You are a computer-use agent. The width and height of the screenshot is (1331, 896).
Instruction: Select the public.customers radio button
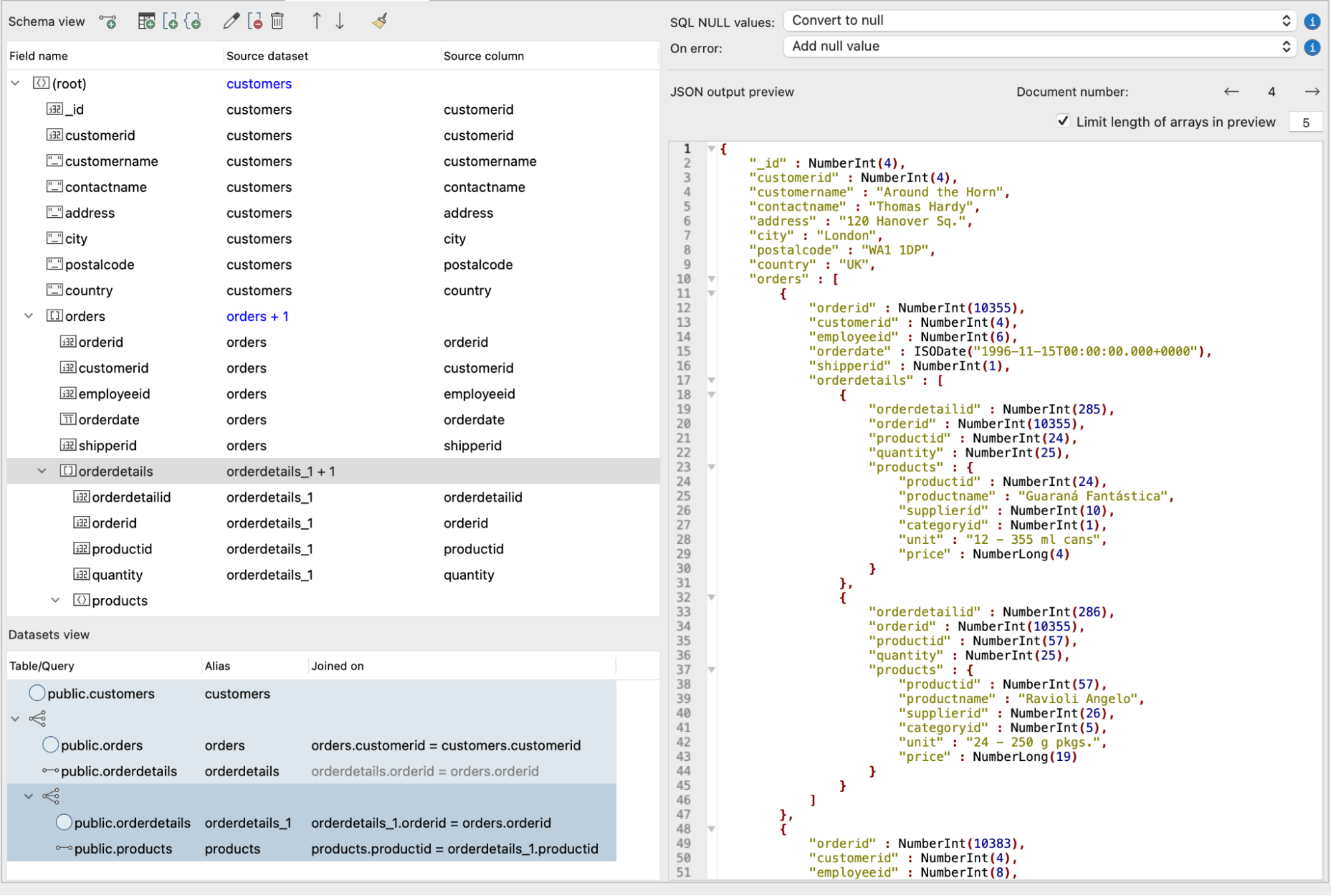click(x=37, y=693)
